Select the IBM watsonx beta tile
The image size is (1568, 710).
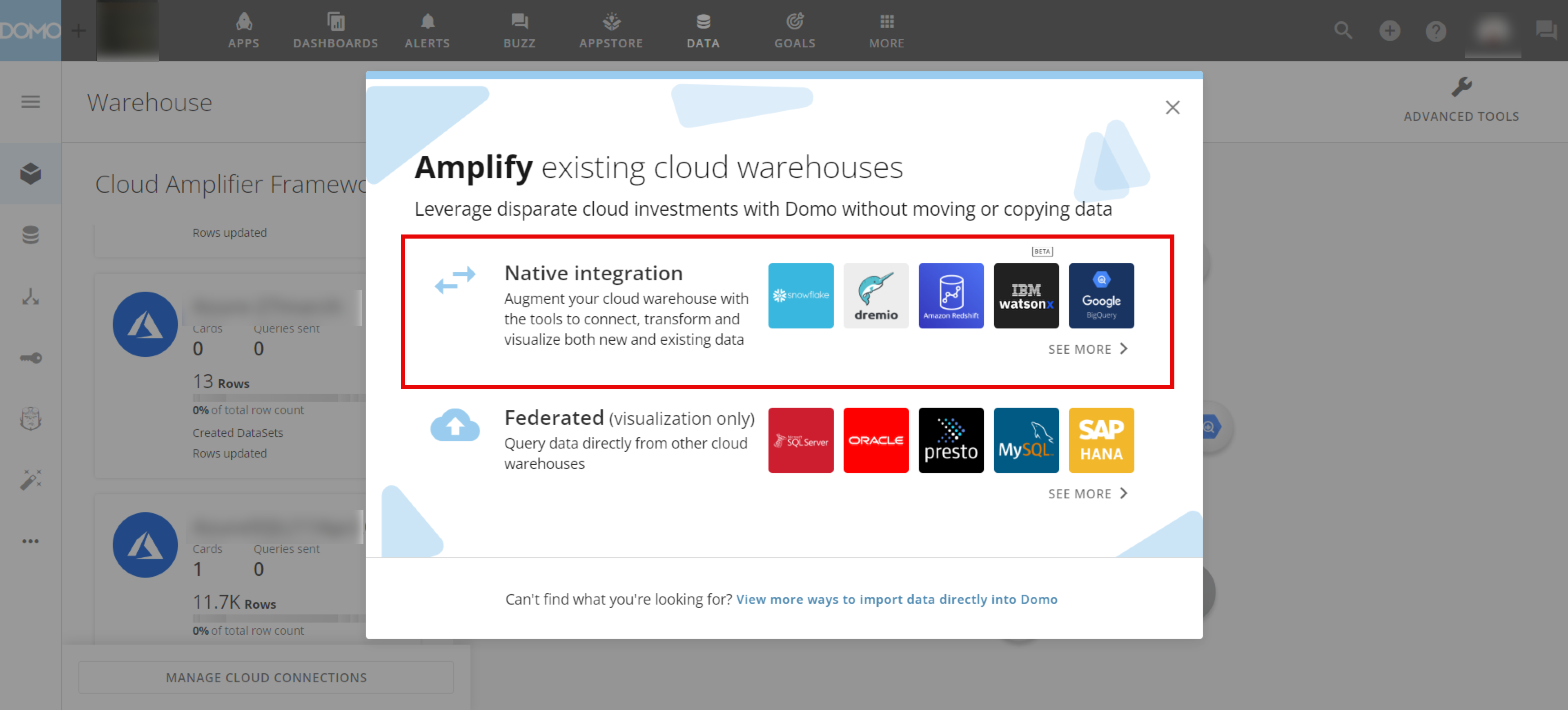[x=1026, y=295]
